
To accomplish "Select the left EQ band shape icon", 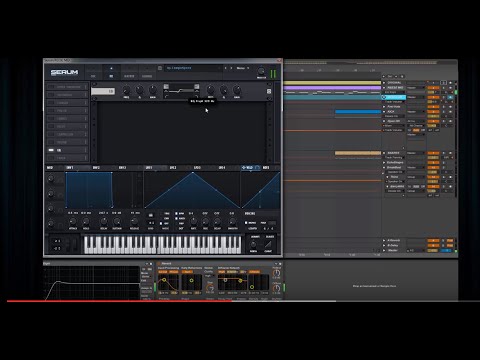I will (166, 87).
